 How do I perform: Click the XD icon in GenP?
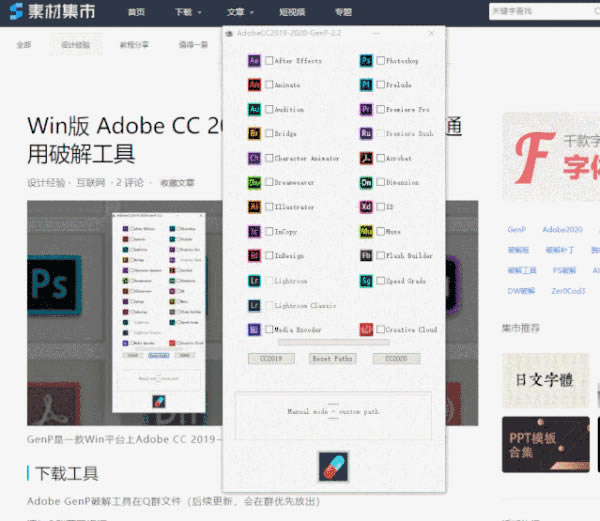366,207
